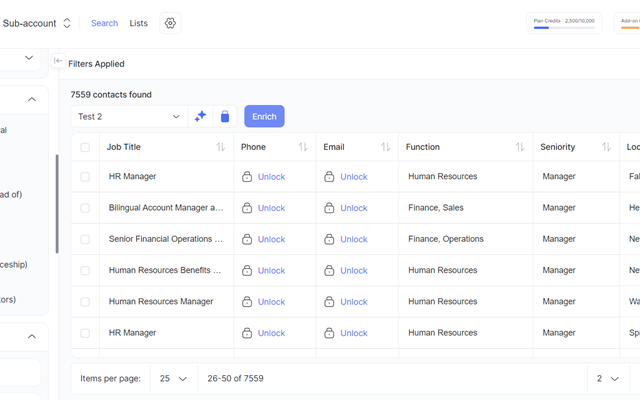640x400 pixels.
Task: Unlock phone for first HR Manager
Action: (x=271, y=177)
